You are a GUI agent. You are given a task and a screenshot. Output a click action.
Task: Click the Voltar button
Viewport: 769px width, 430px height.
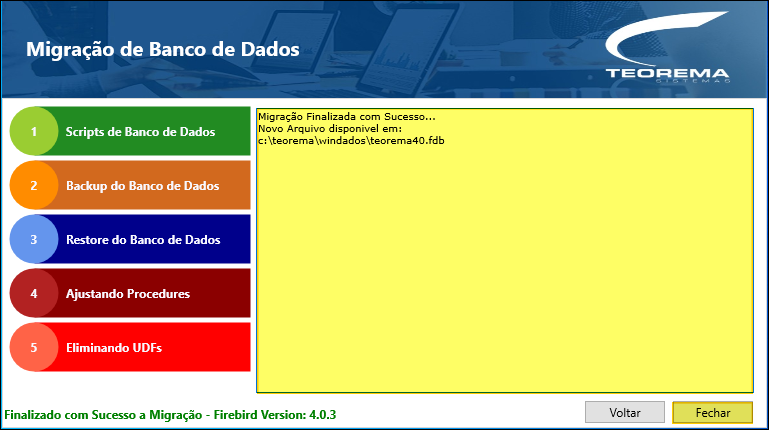click(x=625, y=412)
